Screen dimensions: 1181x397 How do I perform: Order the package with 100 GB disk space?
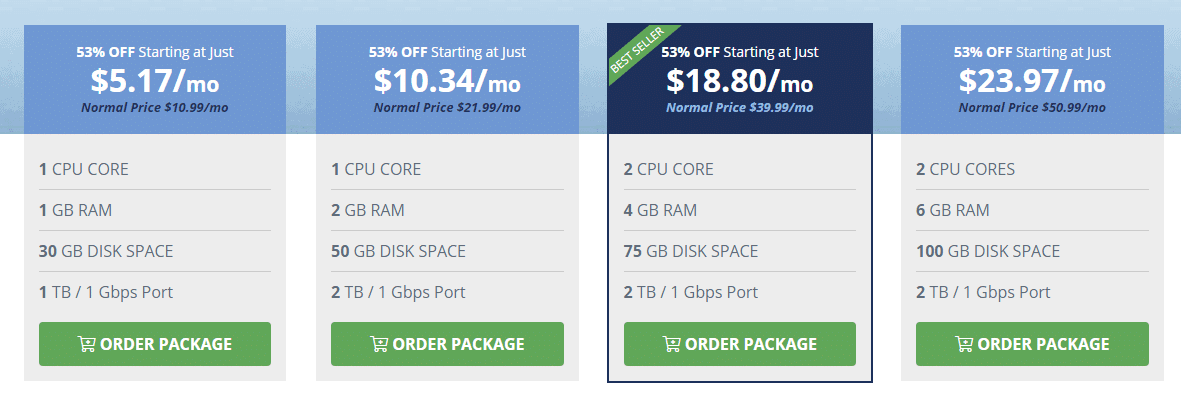click(x=1033, y=344)
